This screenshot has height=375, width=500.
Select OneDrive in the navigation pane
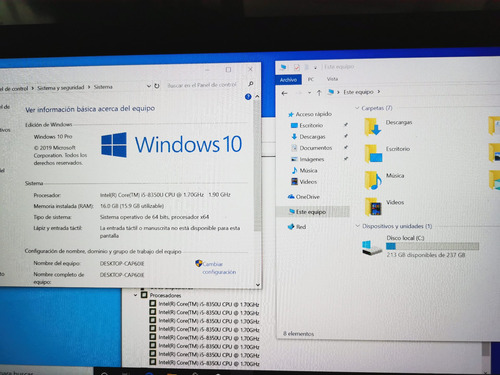point(304,197)
